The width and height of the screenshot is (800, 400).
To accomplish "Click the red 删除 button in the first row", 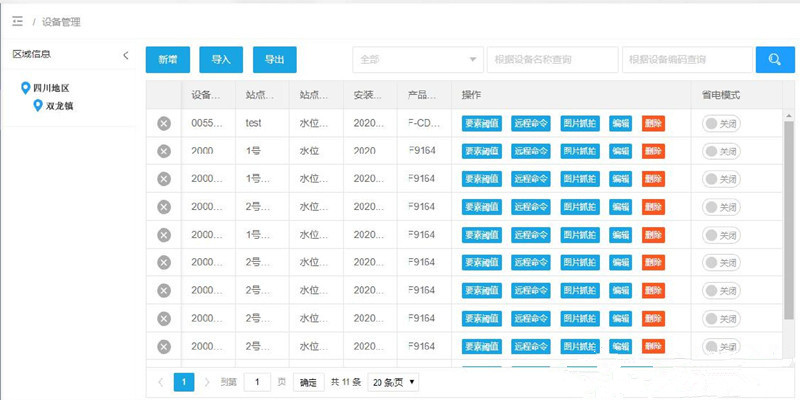I will (x=653, y=123).
